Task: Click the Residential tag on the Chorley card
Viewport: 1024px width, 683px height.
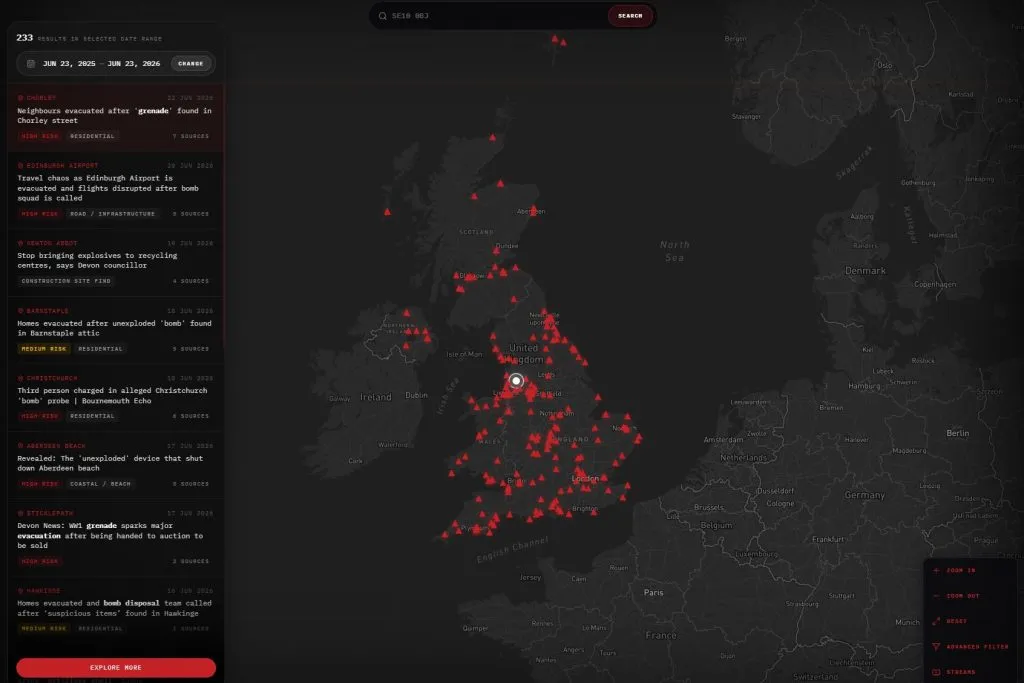Action: 92,136
